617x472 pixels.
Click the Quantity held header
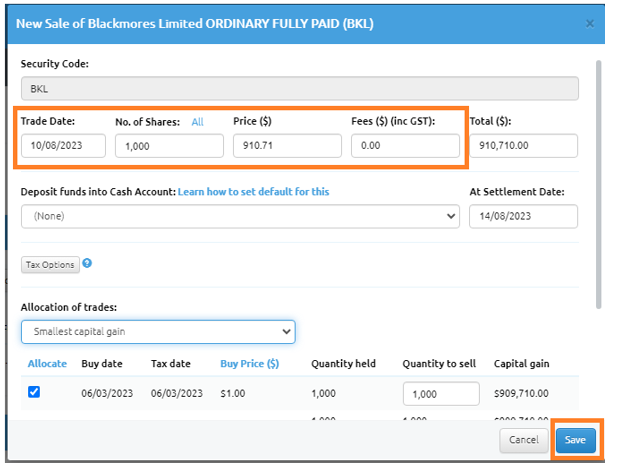tap(343, 363)
